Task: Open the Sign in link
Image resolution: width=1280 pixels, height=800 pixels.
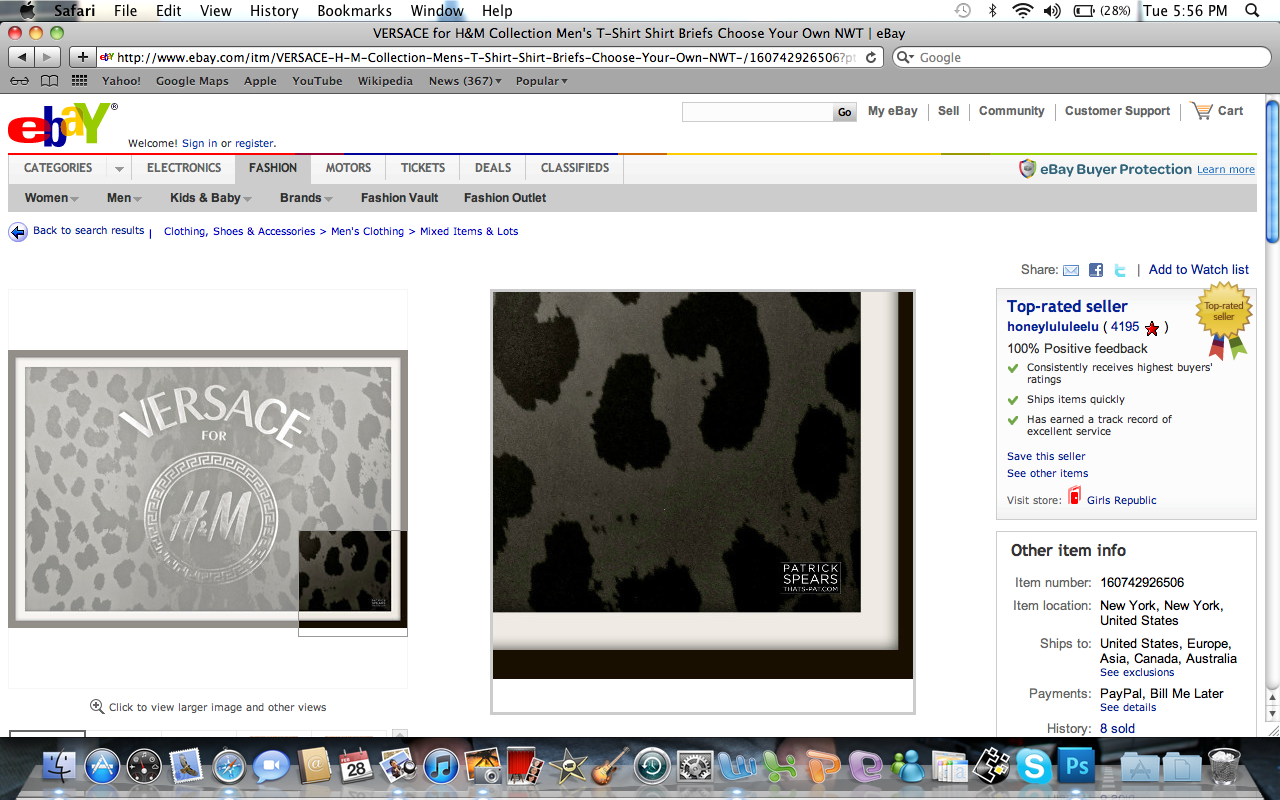Action: click(200, 144)
